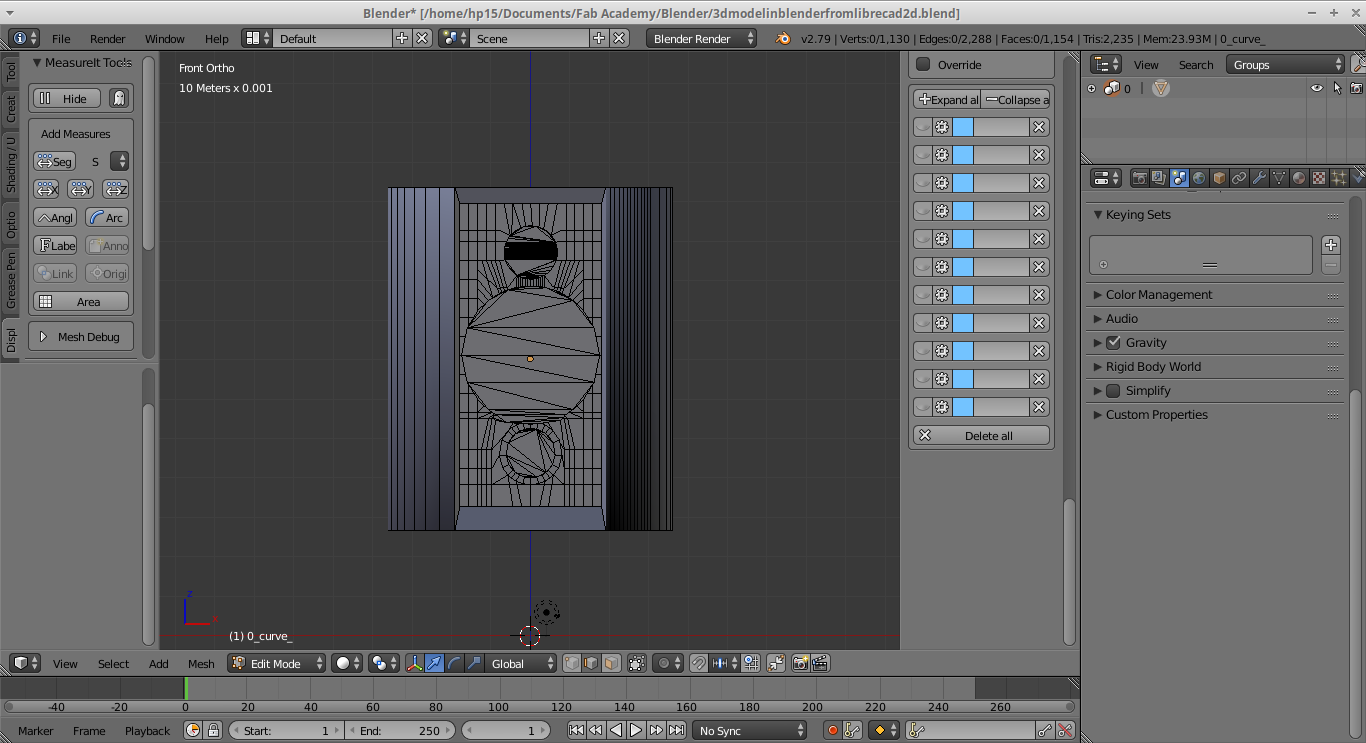Select the translate manipulator arrow icon
The image size is (1366, 743).
(x=435, y=663)
